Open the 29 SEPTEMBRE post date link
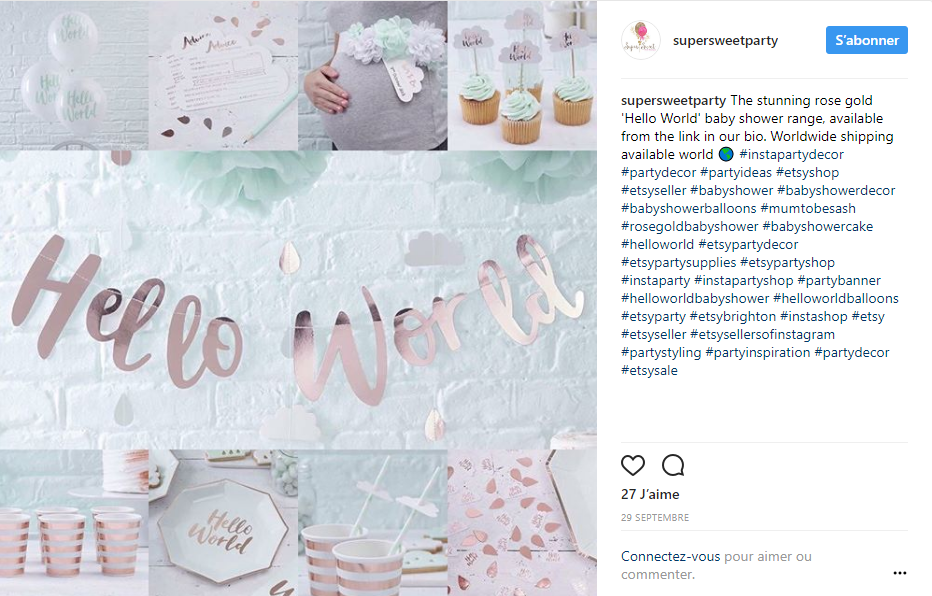Screen dimensions: 932x596 click(655, 518)
